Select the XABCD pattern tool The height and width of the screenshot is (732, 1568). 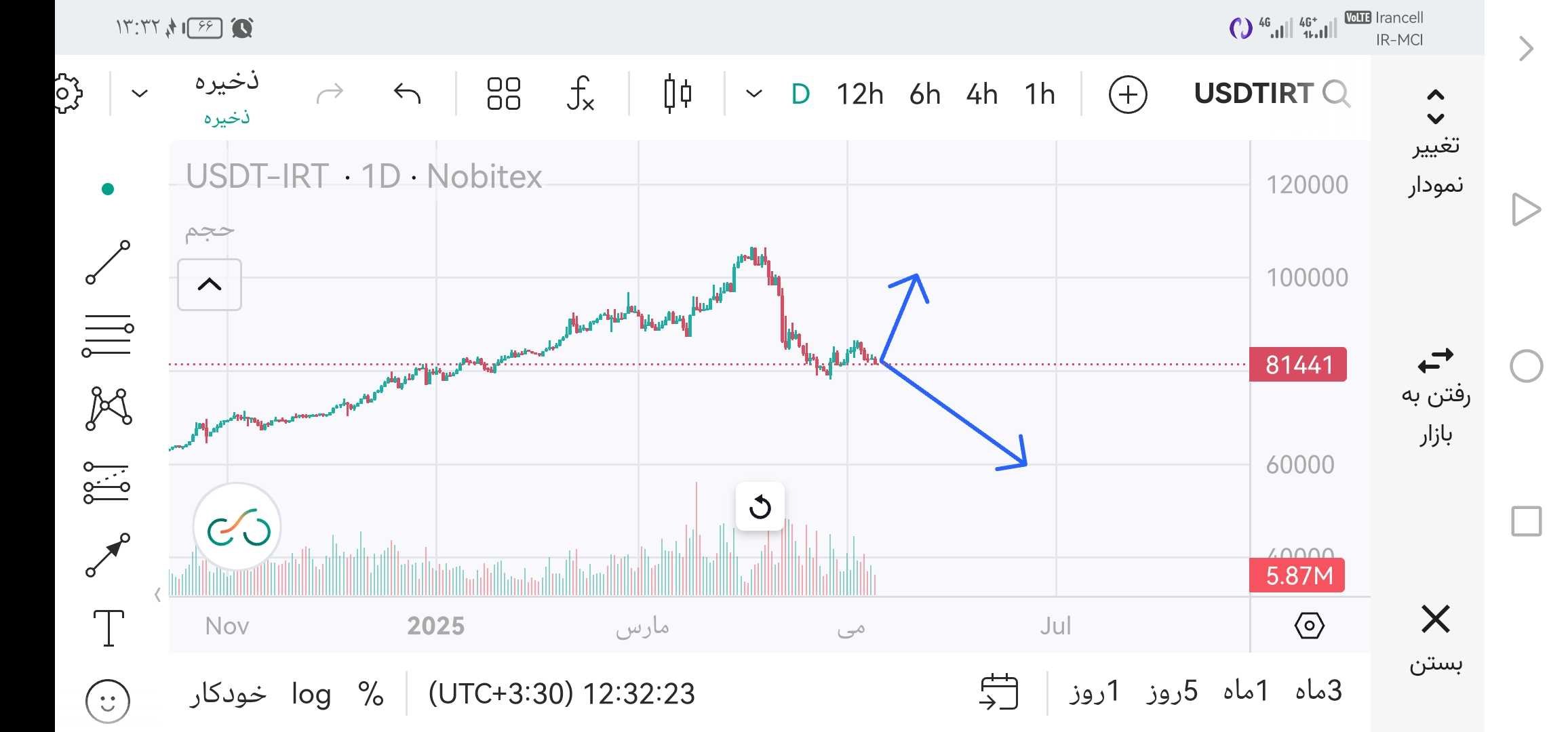109,409
